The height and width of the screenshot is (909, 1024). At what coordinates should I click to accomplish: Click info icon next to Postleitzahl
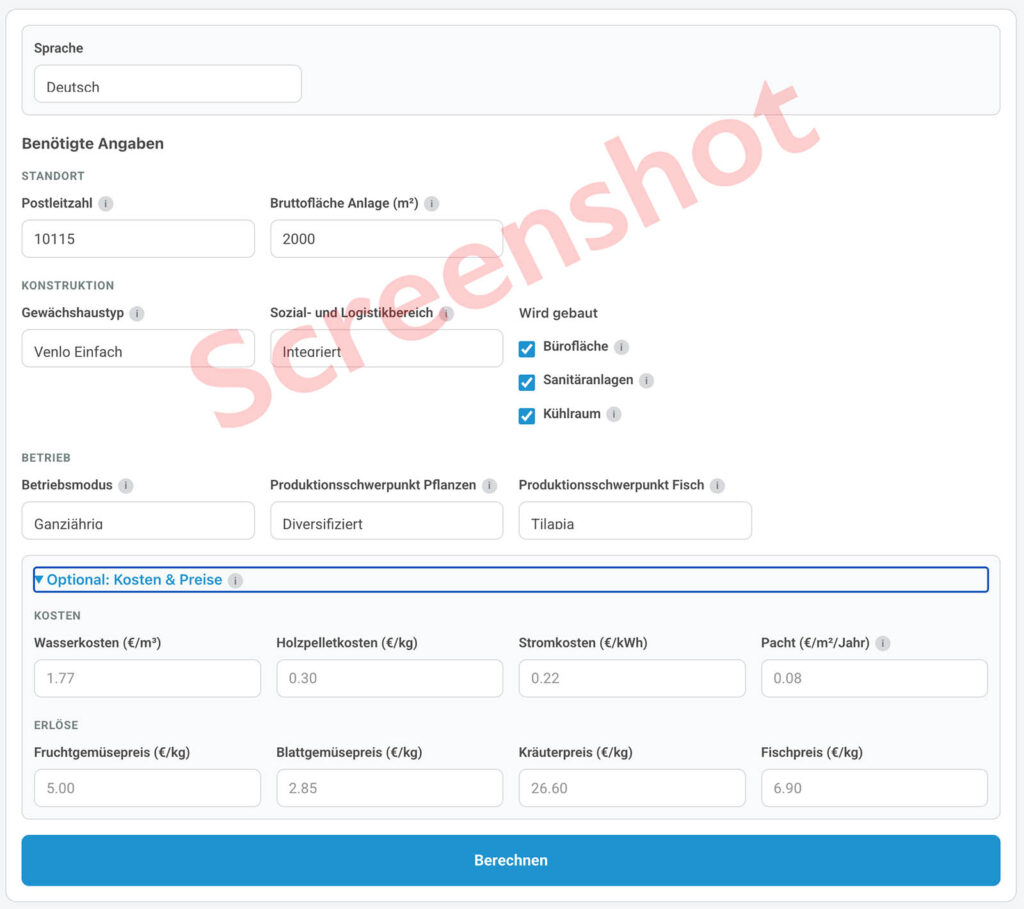106,204
